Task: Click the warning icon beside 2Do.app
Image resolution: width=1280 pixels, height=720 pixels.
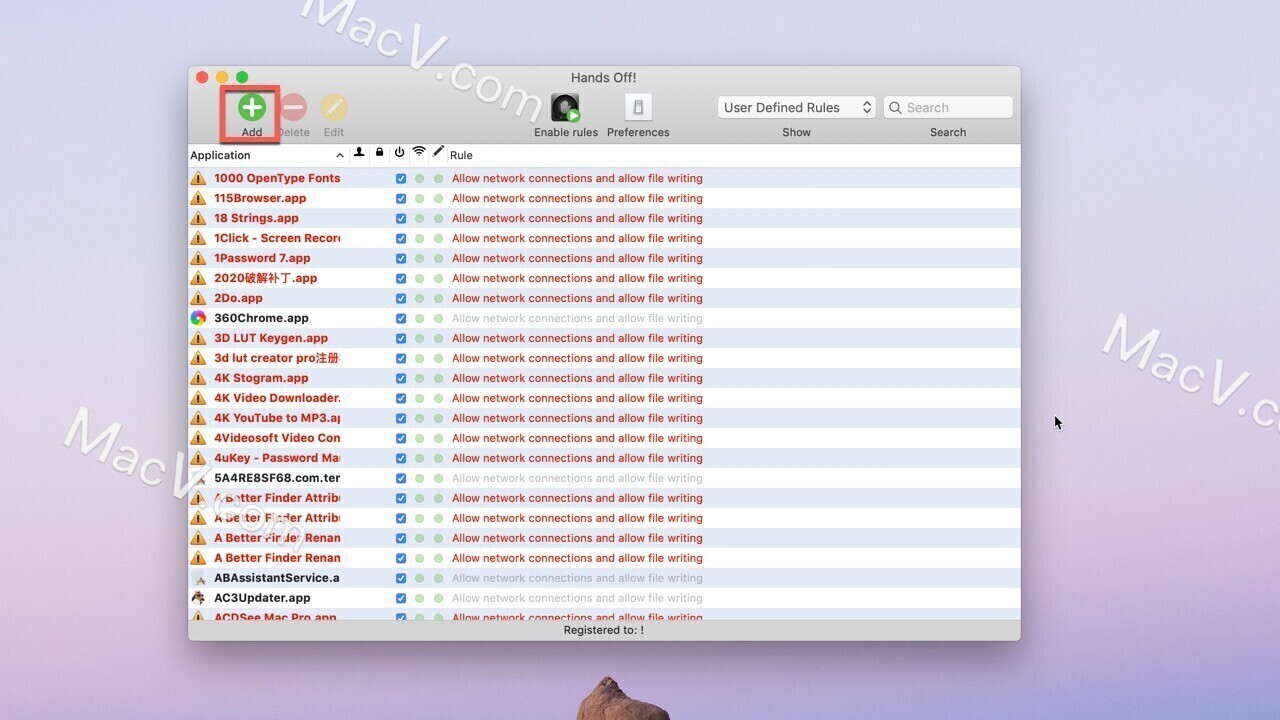Action: [x=198, y=298]
